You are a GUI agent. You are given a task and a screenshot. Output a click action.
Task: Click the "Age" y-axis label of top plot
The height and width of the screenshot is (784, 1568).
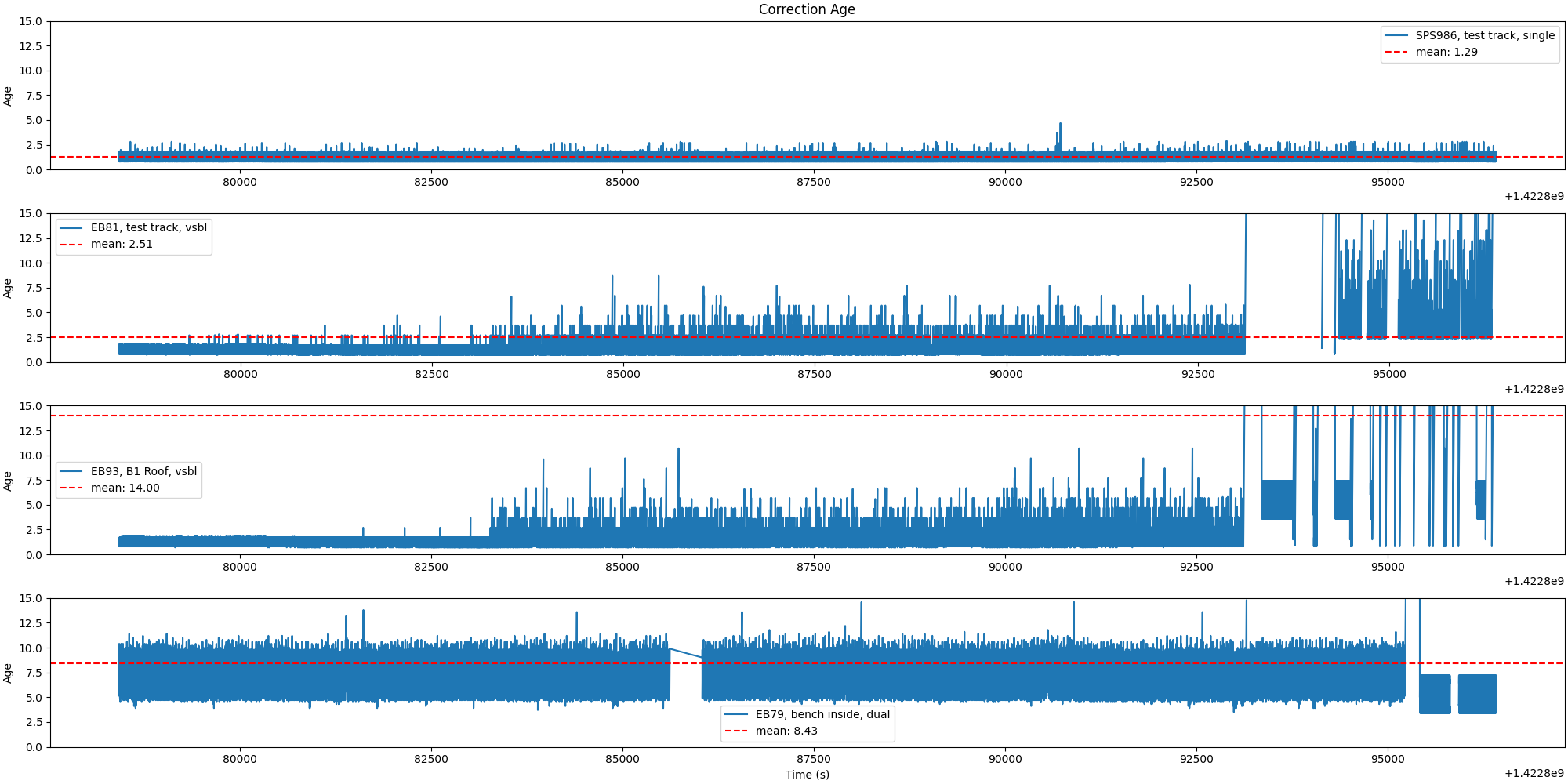[8, 96]
